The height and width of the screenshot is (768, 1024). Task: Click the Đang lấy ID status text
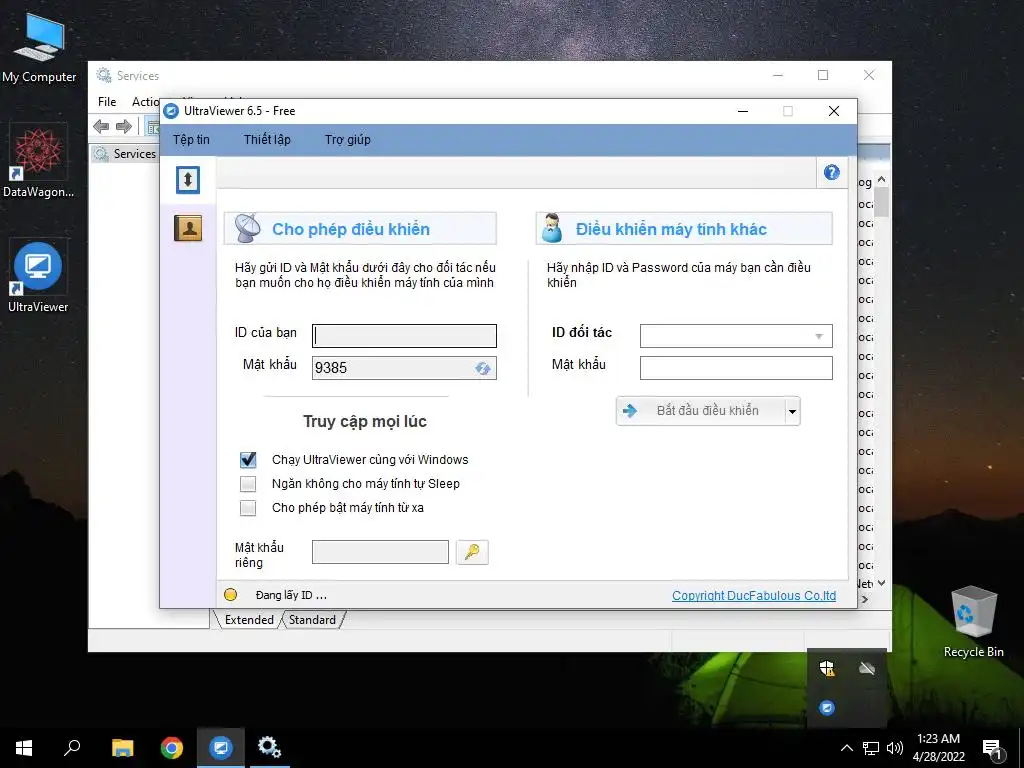291,595
